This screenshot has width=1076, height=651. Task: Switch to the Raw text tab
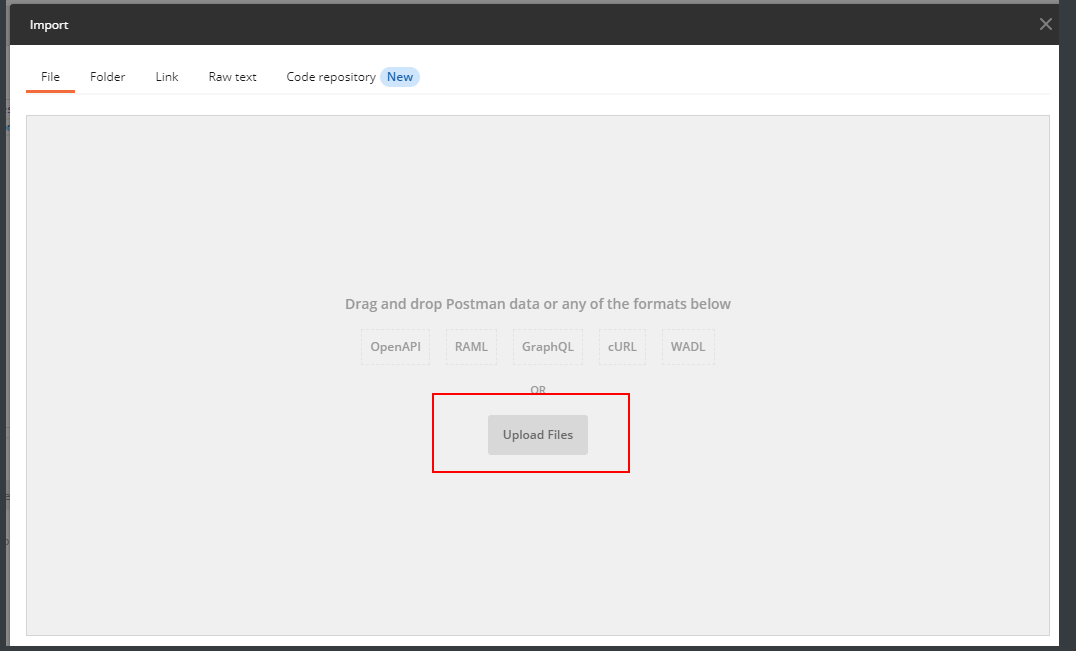pos(233,77)
